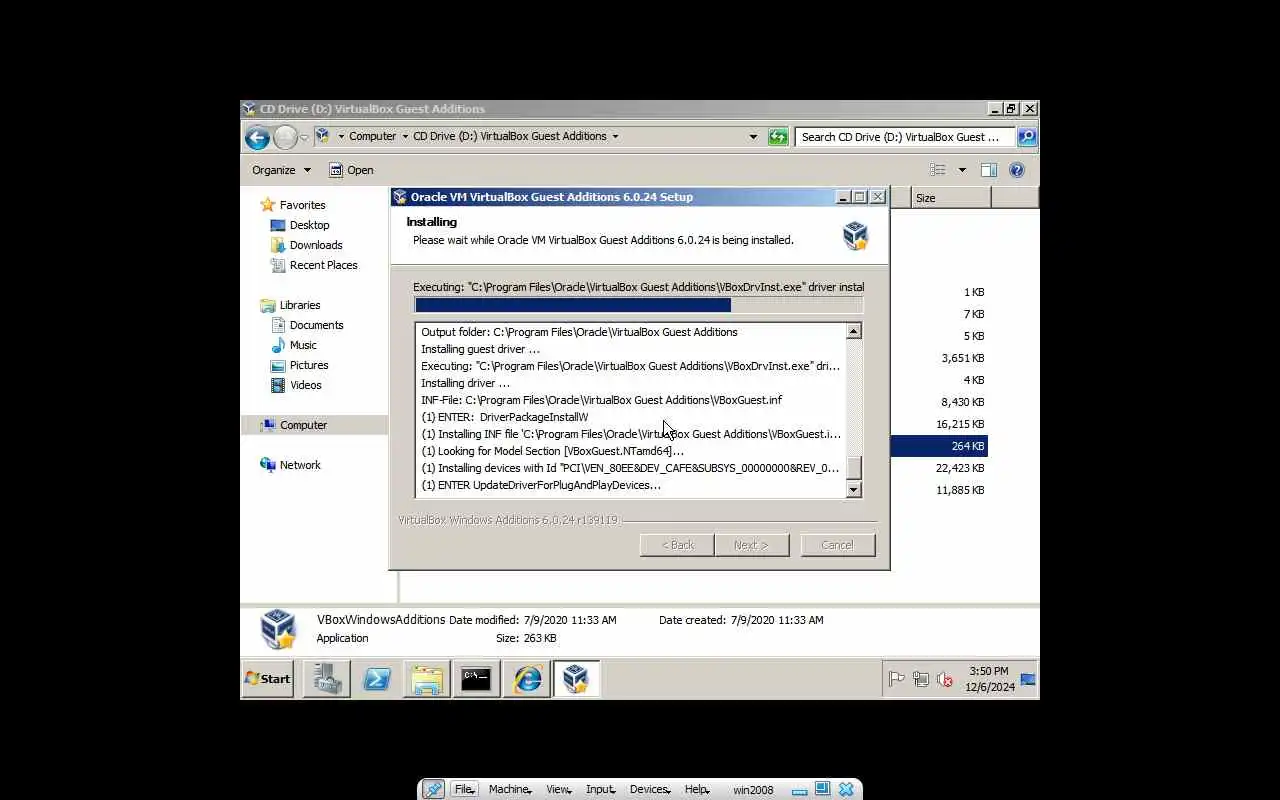The image size is (1280, 800).
Task: Click the show desktop icon beside the clock
Action: [x=1028, y=680]
